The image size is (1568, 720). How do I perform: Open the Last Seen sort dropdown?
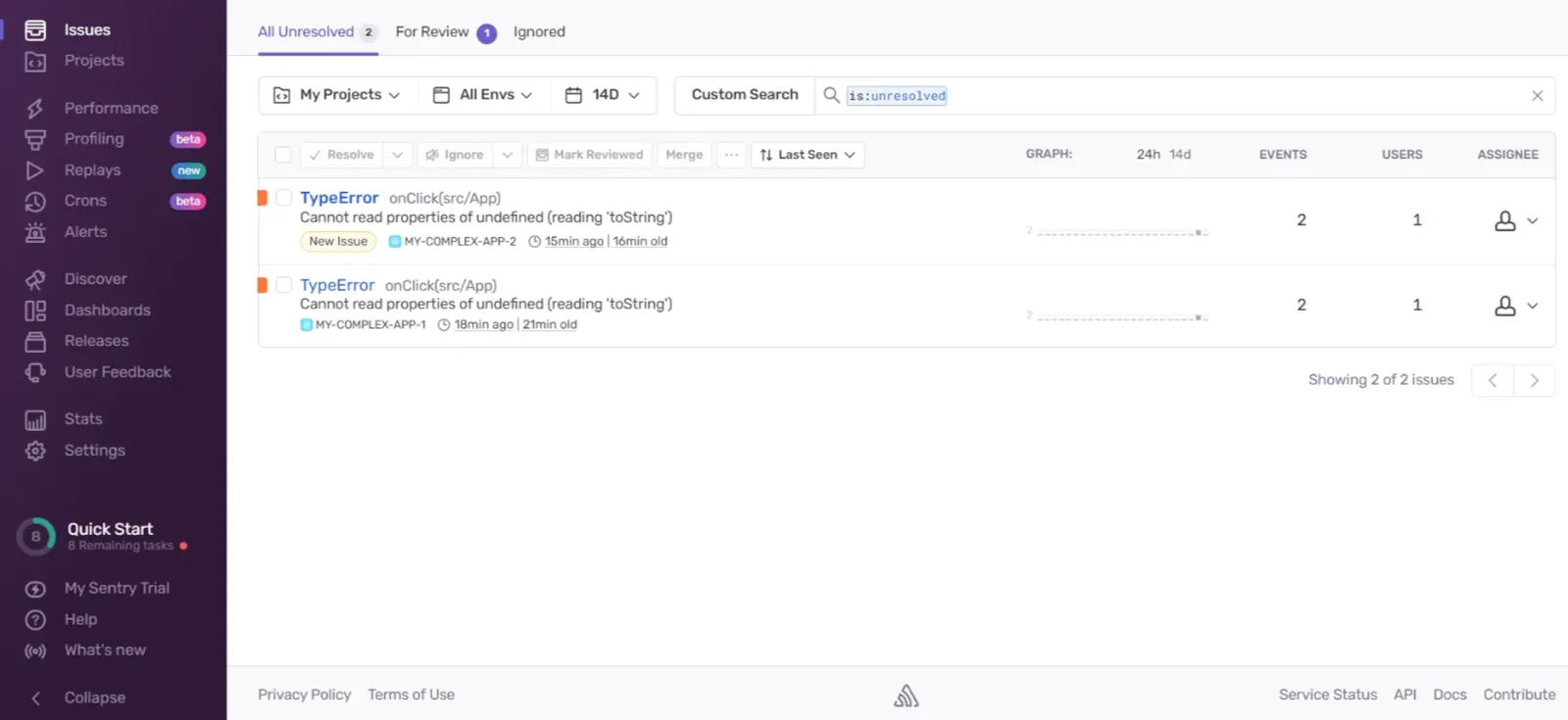pos(808,155)
